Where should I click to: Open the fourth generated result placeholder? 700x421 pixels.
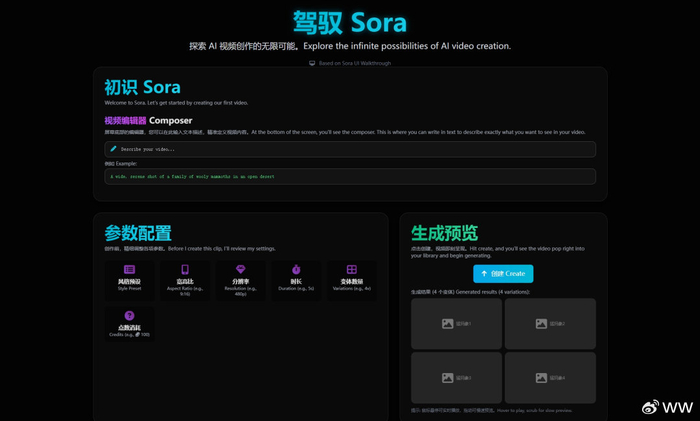tap(550, 378)
